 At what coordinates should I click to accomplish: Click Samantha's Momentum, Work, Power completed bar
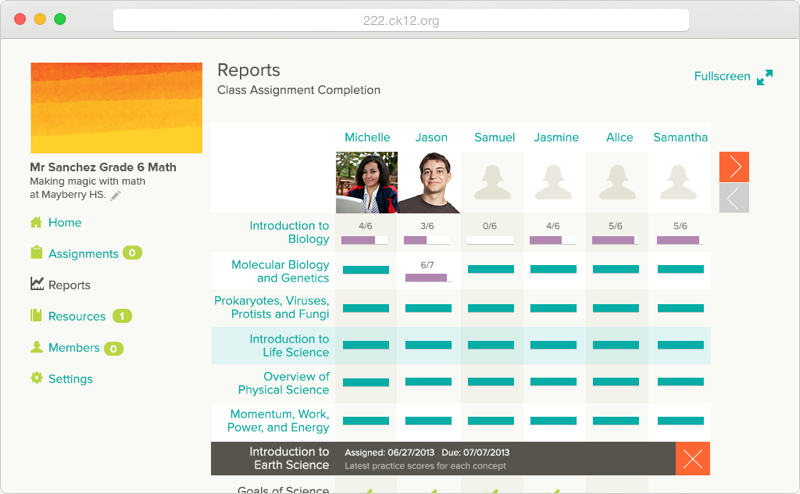coord(681,421)
